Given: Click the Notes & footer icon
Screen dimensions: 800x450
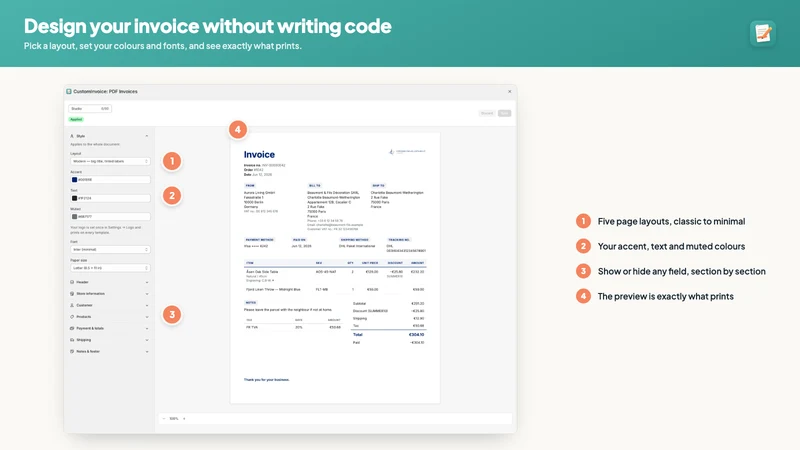Looking at the screenshot, I should click(x=72, y=352).
